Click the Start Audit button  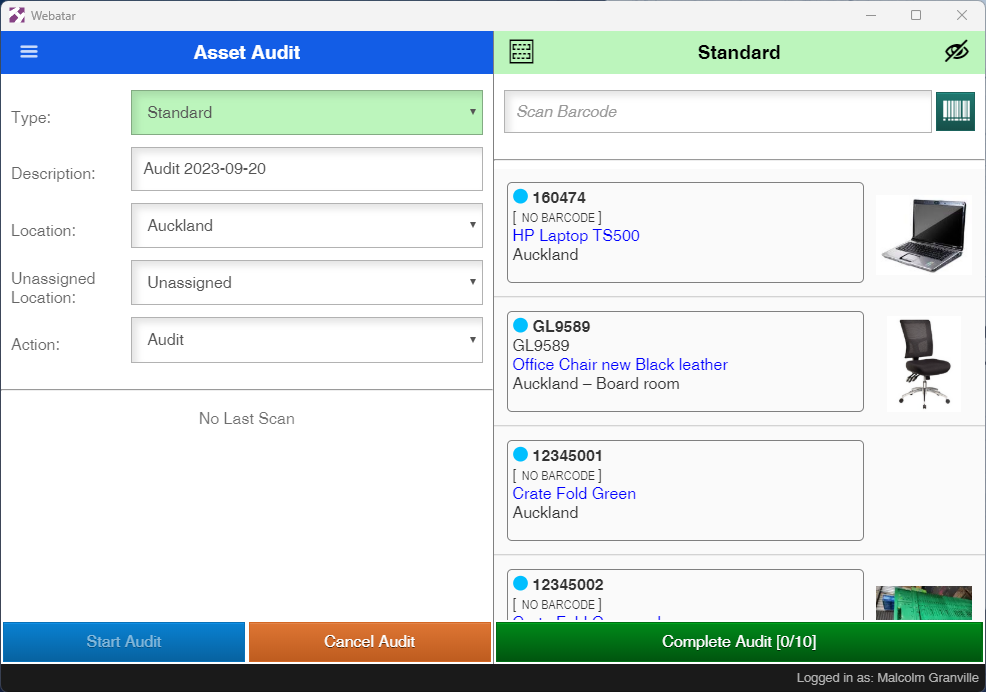124,642
